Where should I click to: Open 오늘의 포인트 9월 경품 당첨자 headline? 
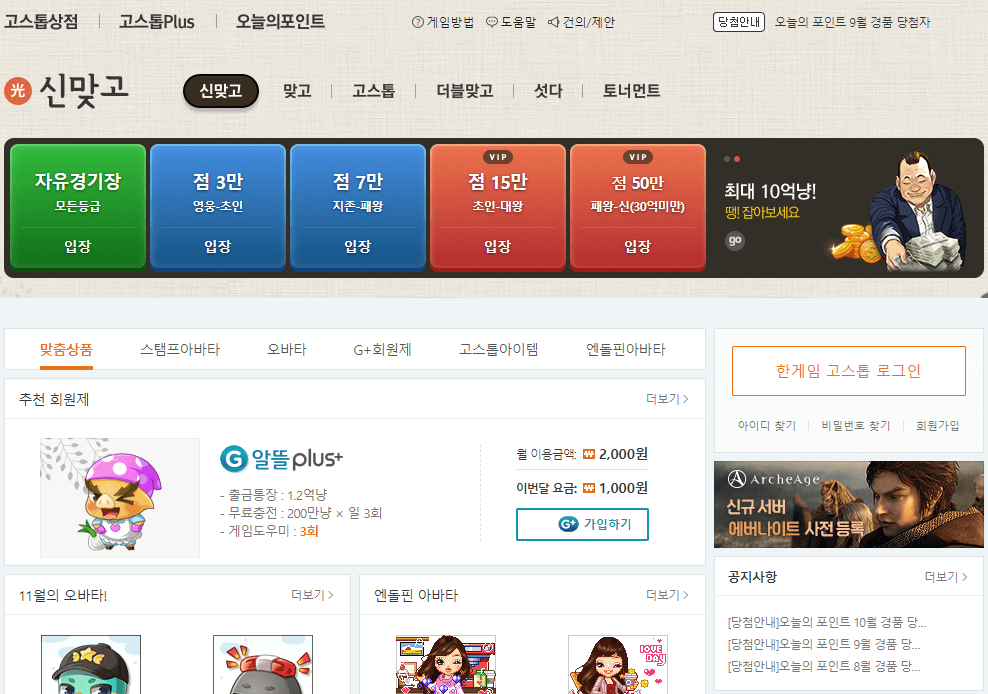(x=853, y=22)
